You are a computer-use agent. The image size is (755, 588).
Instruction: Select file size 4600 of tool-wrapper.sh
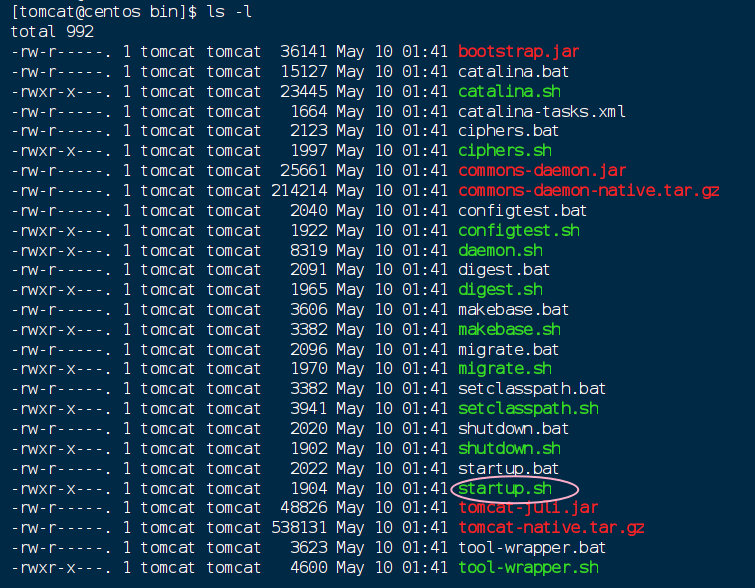click(x=308, y=568)
